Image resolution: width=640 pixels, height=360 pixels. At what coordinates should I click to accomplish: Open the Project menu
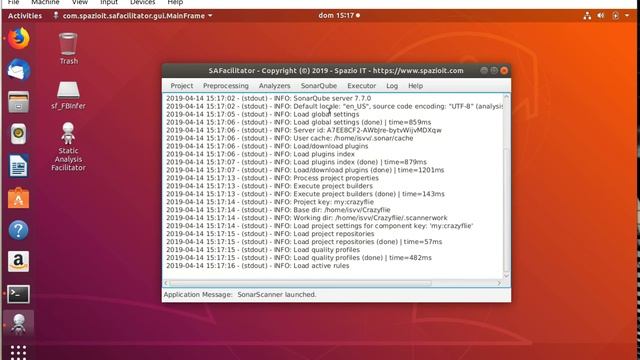coord(182,86)
